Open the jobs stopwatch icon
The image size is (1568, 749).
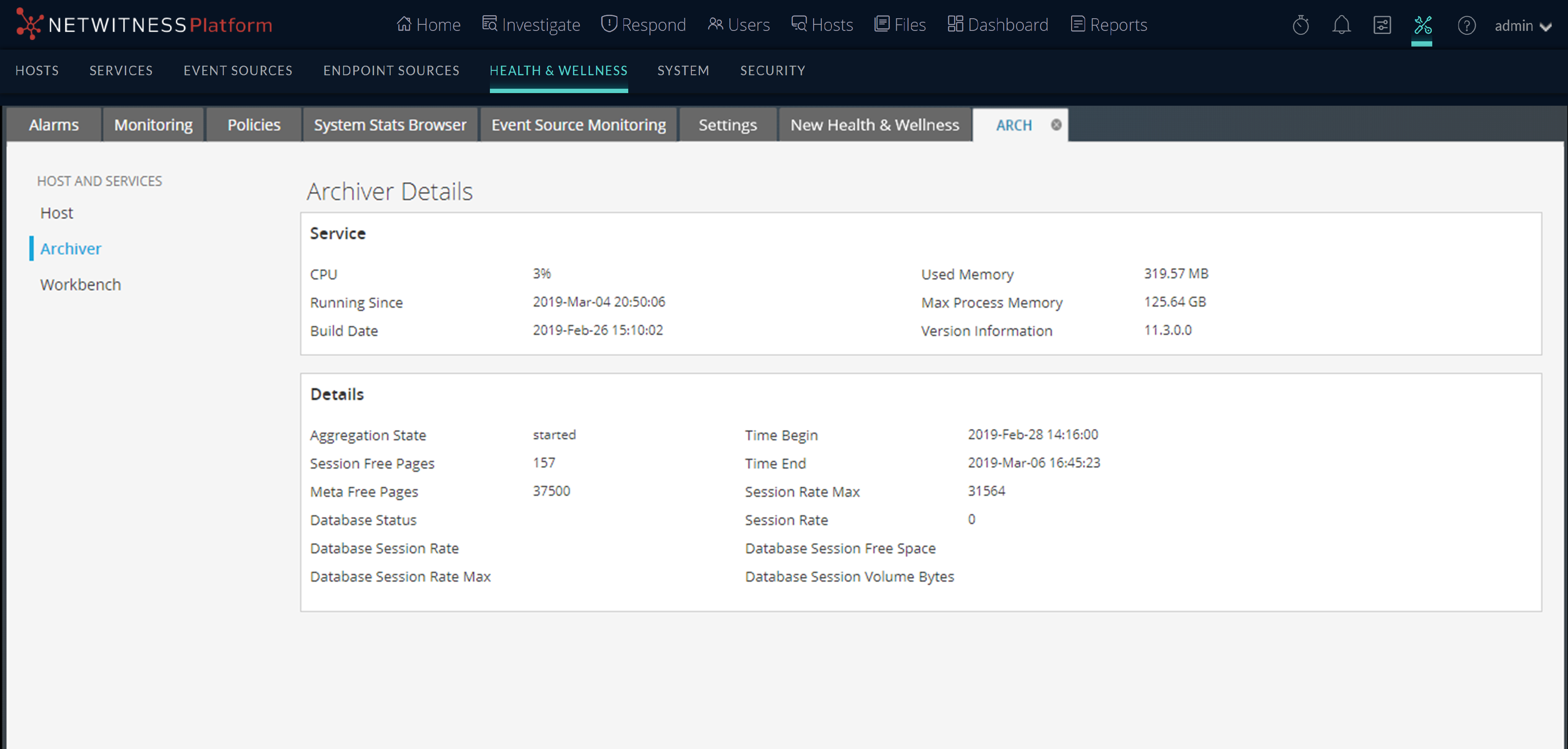coord(1300,25)
